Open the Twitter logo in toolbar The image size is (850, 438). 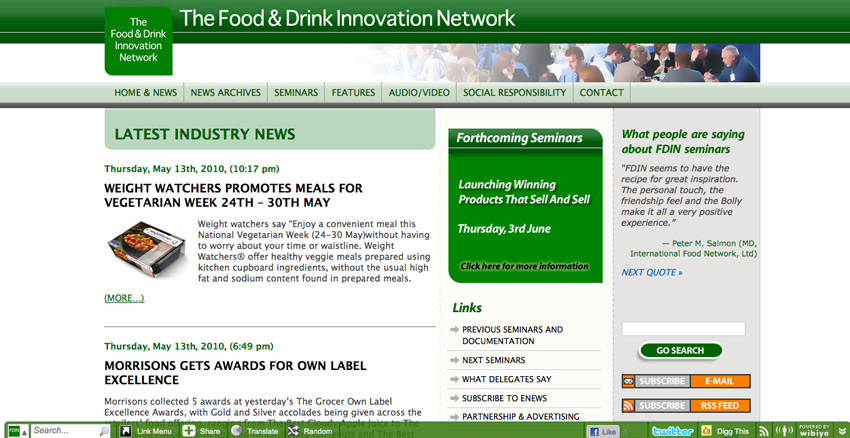[673, 431]
